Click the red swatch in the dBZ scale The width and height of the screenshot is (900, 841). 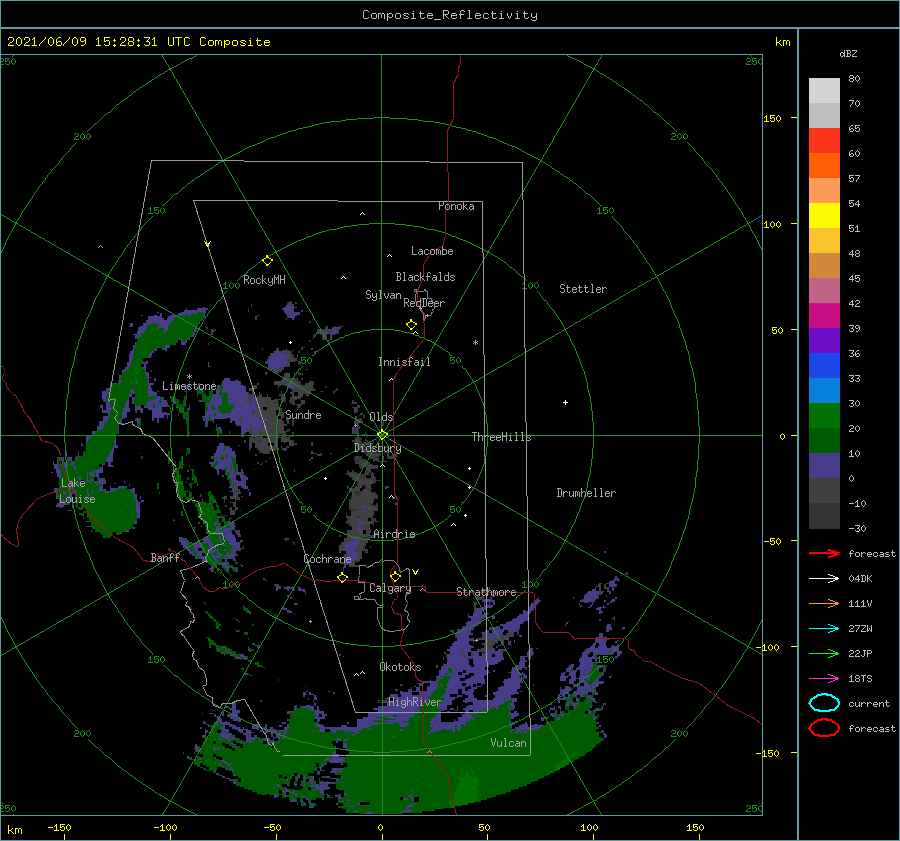pyautogui.click(x=824, y=141)
